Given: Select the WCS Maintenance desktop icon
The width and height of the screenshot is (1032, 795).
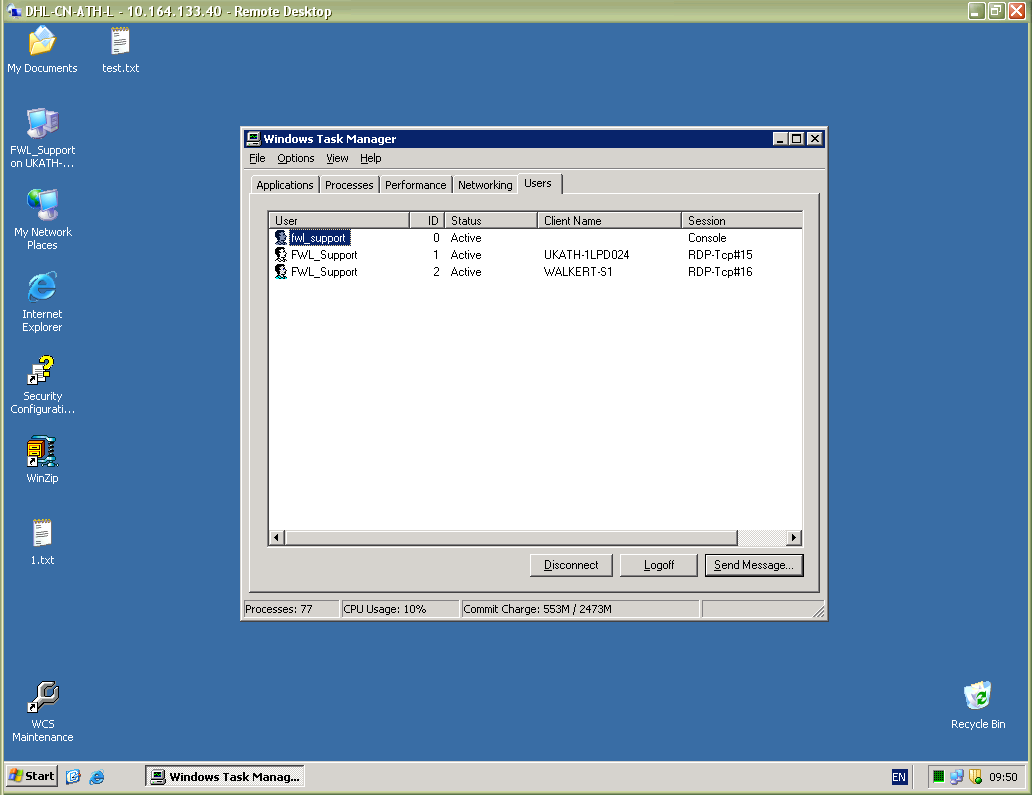Looking at the screenshot, I should coord(42,698).
